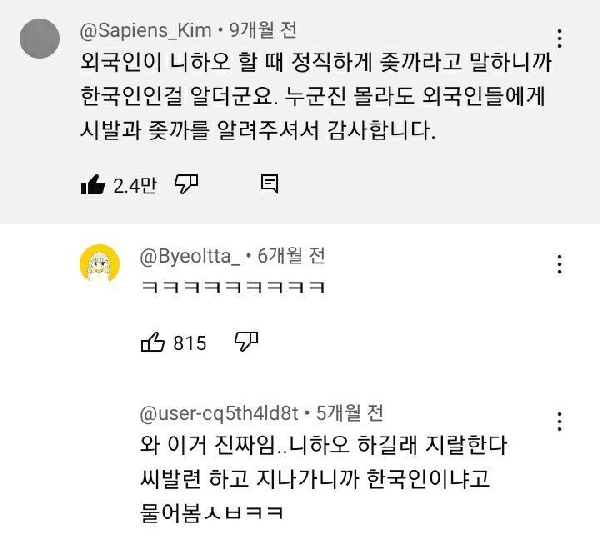
Task: Open the reply icon under Sapiens_Kim's comment
Action: 269,183
